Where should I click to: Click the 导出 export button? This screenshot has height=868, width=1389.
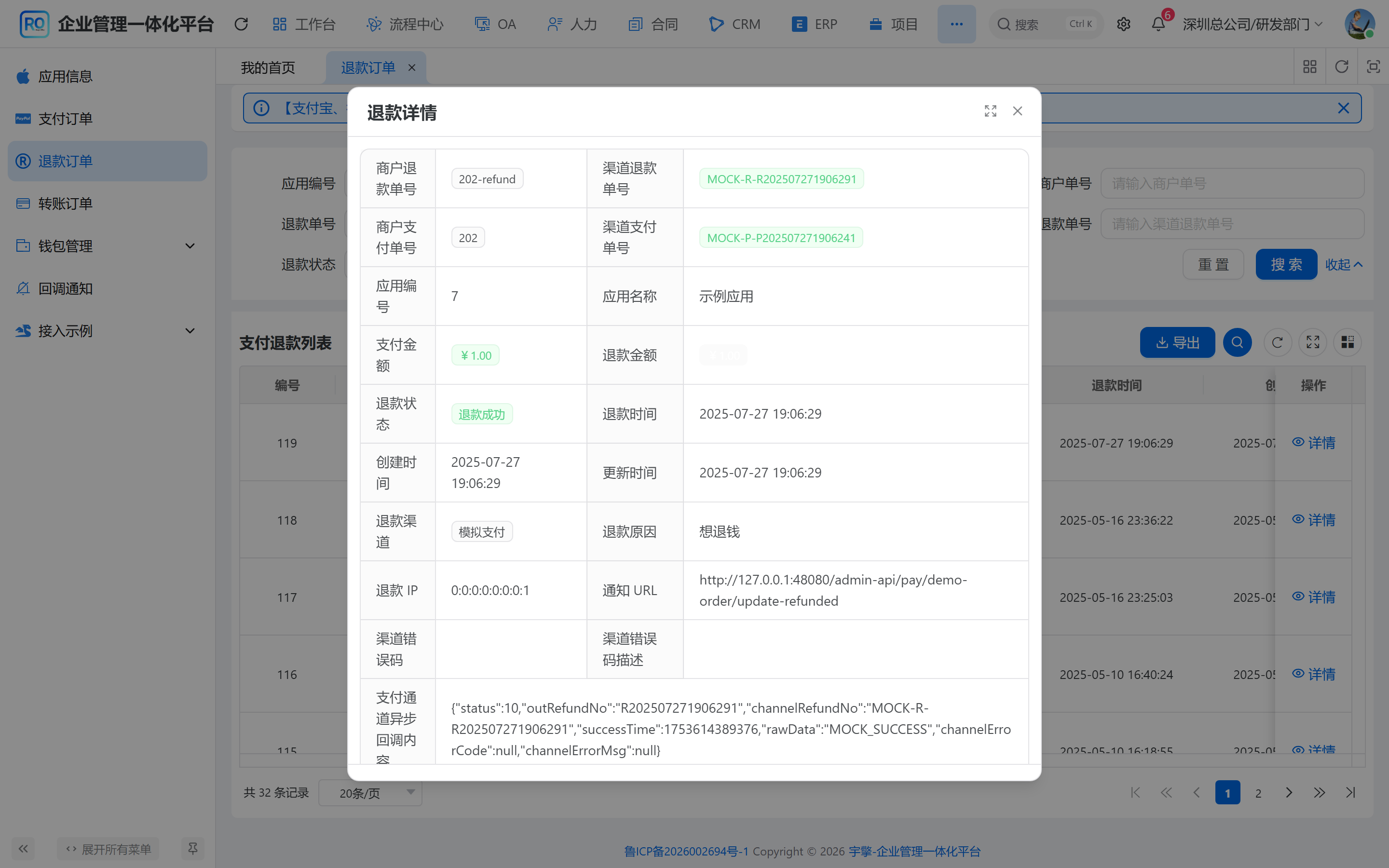[x=1177, y=343]
